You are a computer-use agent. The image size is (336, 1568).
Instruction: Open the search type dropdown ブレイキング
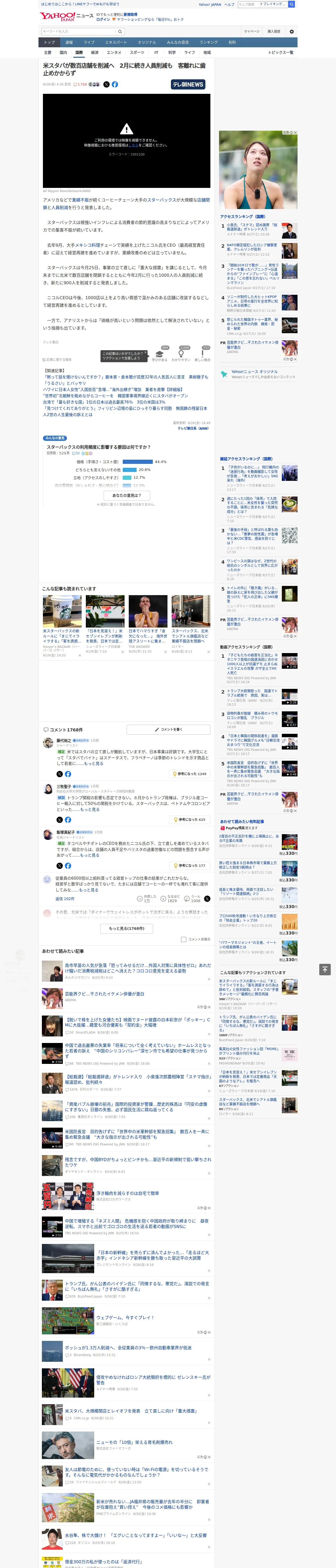(273, 4)
